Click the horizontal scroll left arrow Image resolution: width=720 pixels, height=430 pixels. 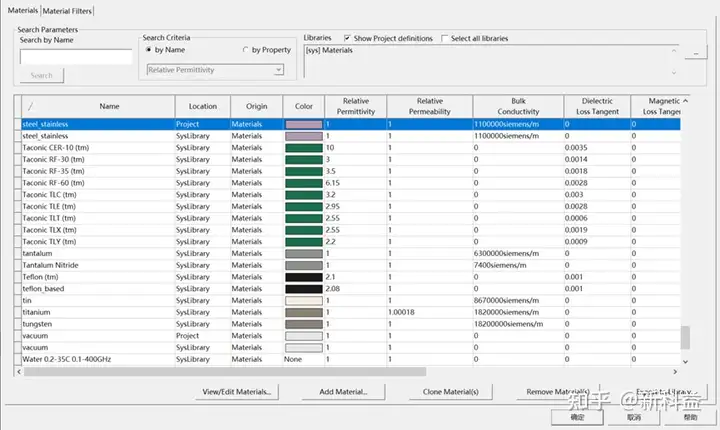point(19,372)
